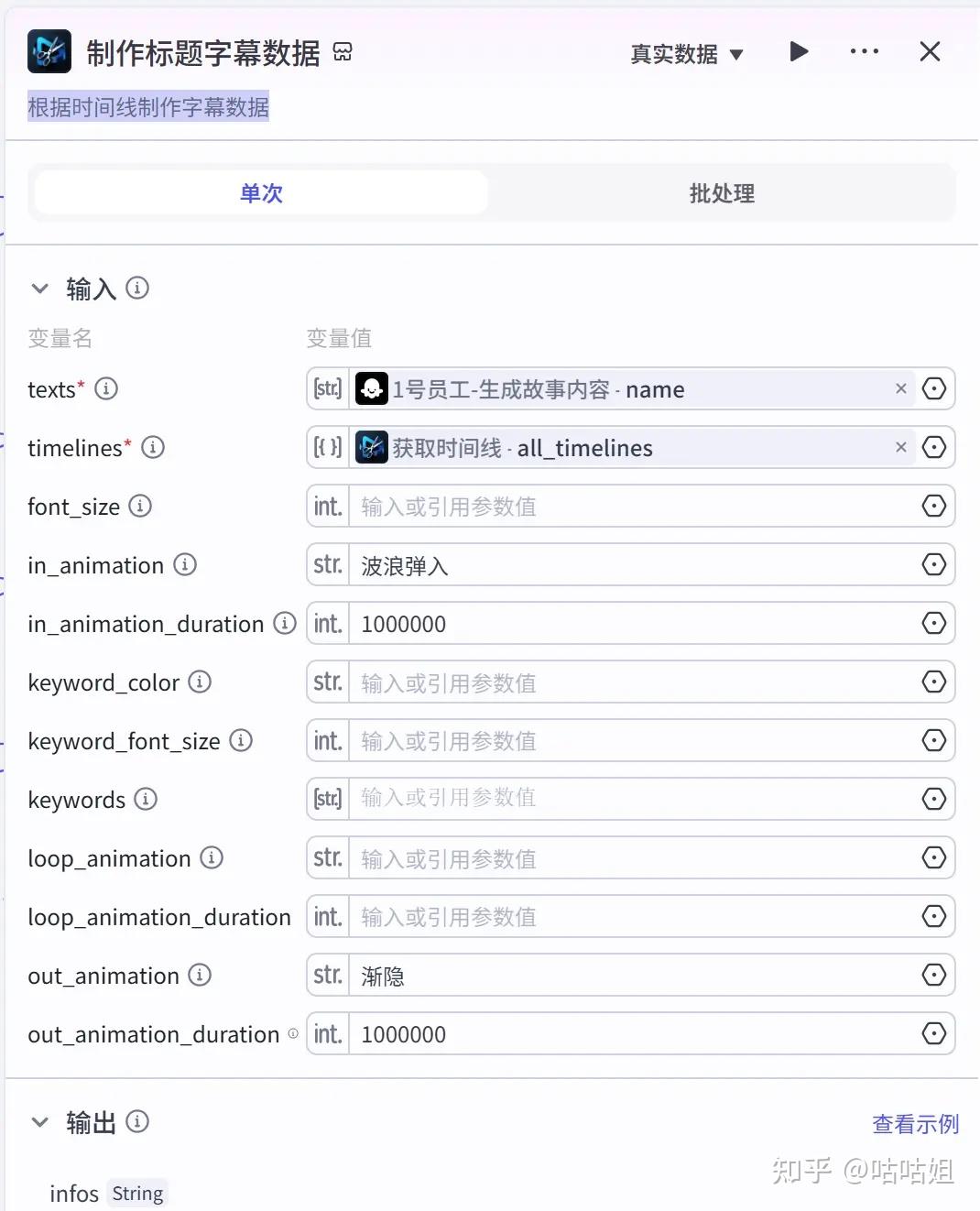Open the 查看示例 link

tap(914, 1124)
